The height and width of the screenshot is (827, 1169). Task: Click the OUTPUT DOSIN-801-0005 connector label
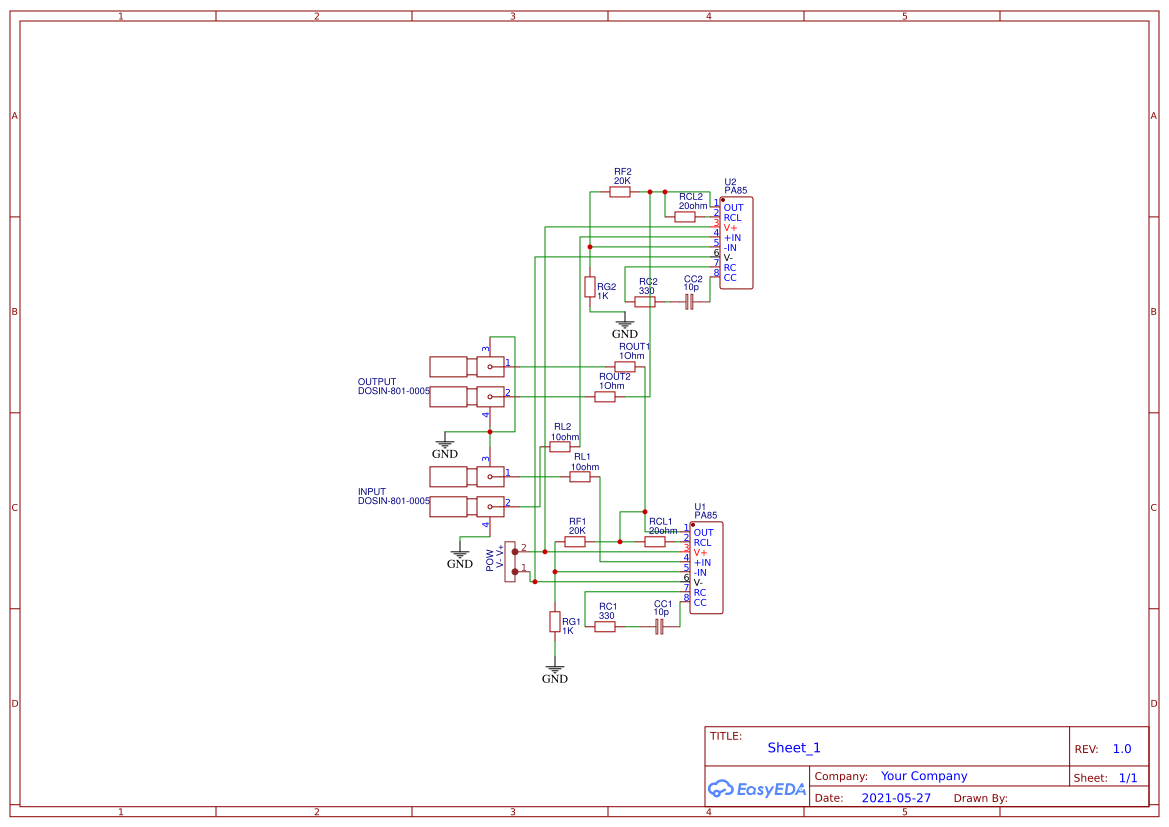pyautogui.click(x=394, y=386)
